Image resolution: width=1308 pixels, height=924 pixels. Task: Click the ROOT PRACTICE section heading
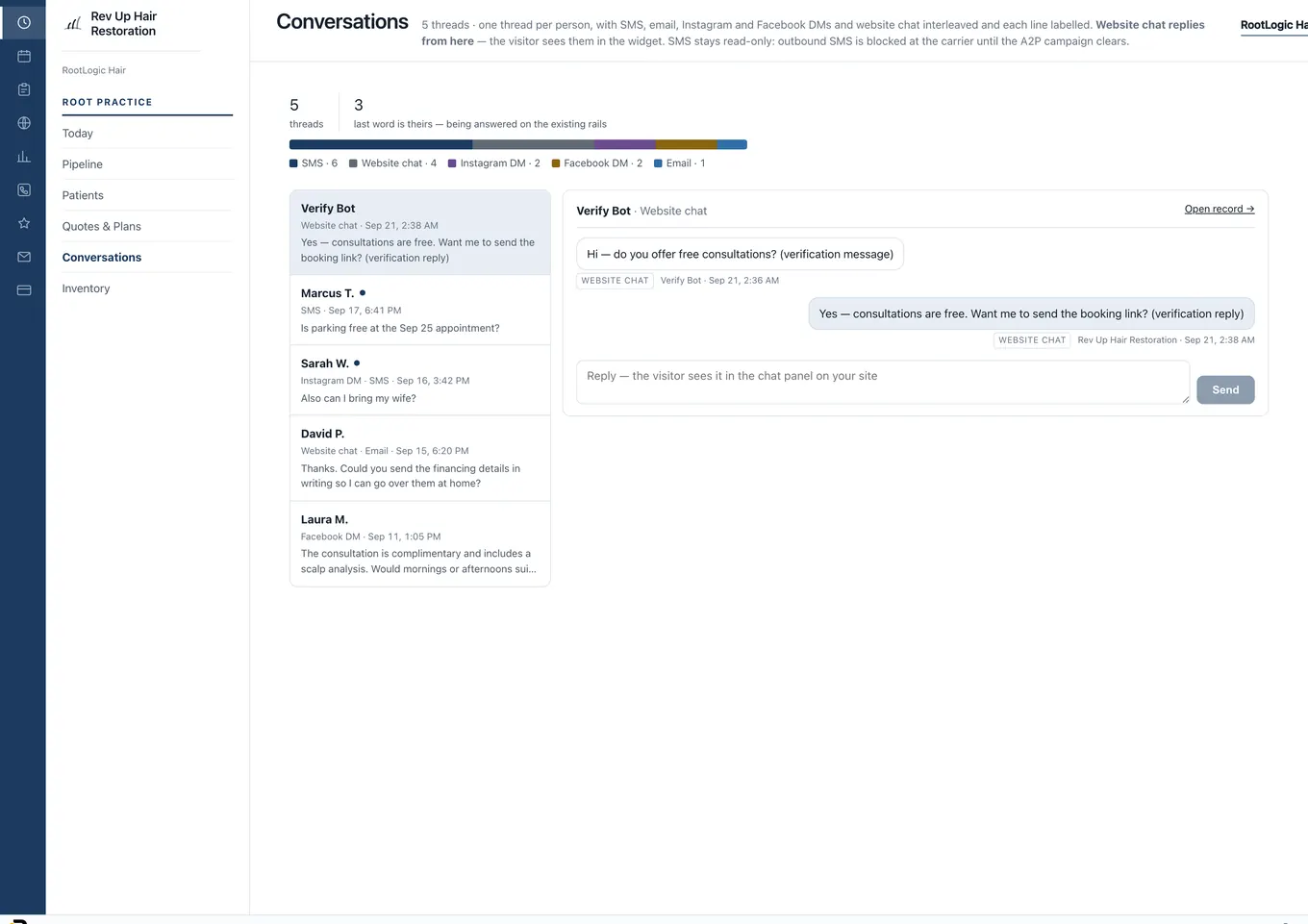(x=108, y=102)
